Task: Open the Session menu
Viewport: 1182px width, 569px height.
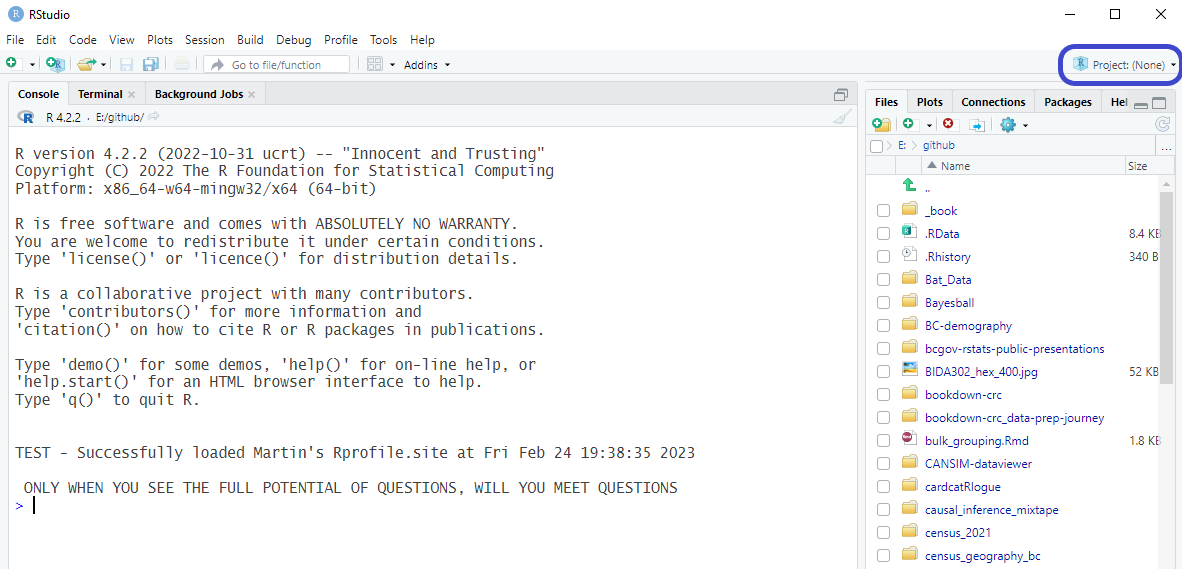Action: tap(204, 40)
